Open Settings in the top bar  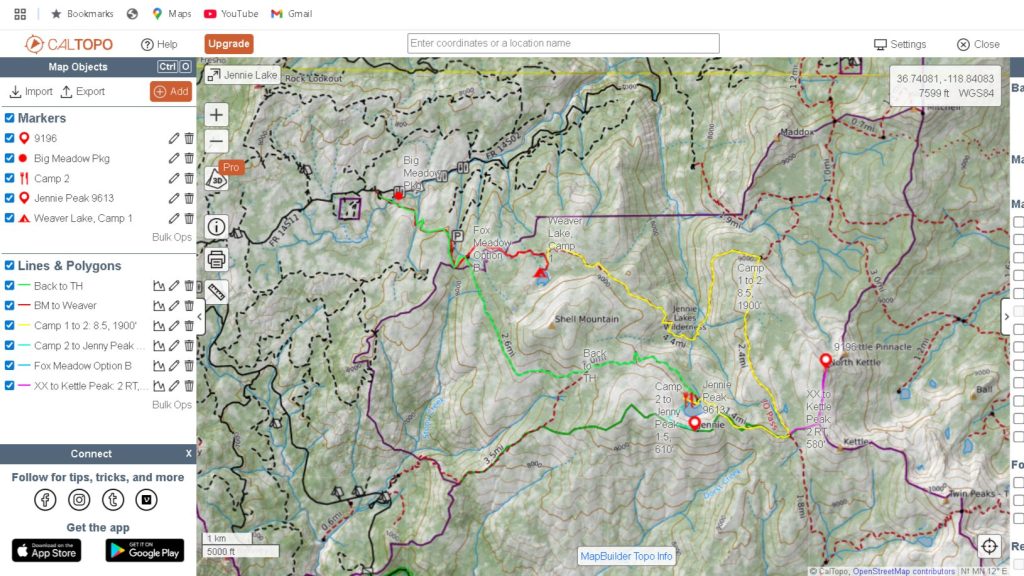coord(900,44)
